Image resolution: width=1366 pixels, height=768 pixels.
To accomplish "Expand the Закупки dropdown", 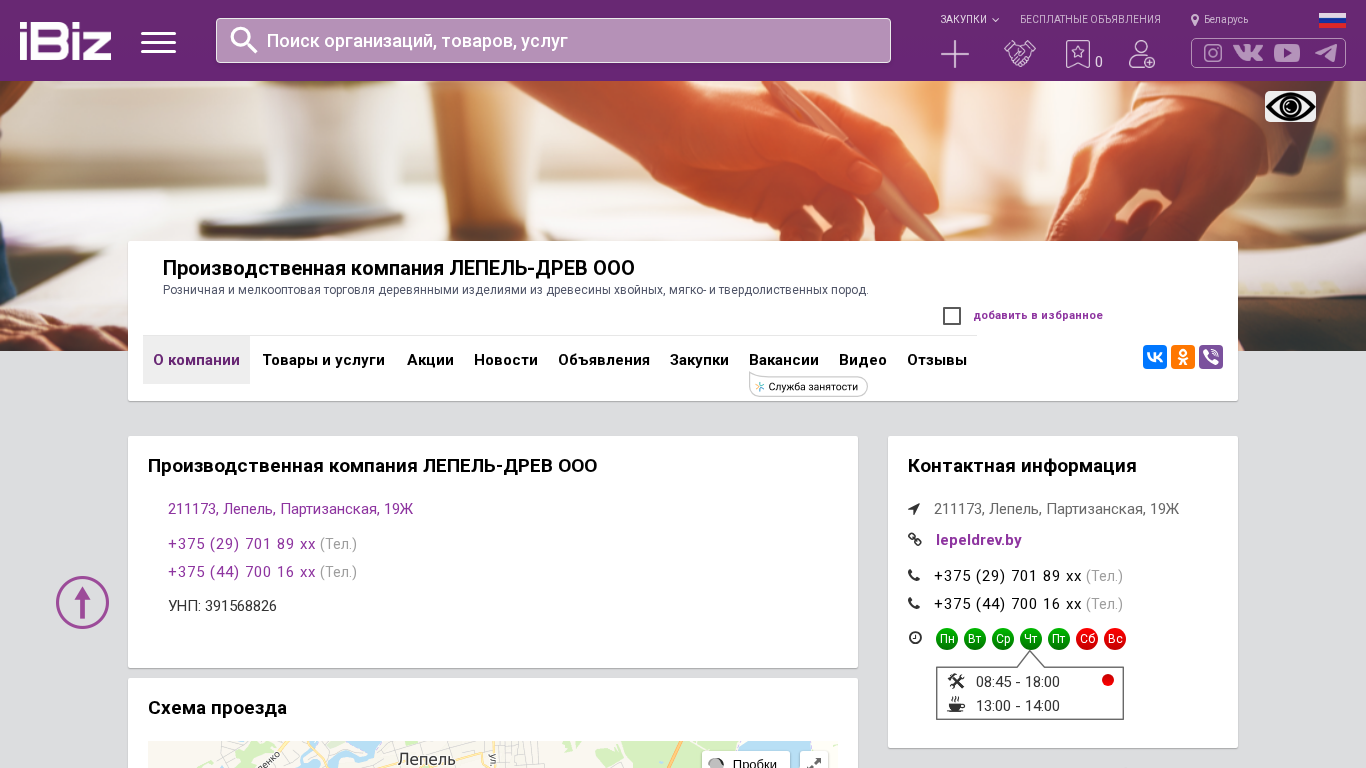I will click(x=968, y=19).
